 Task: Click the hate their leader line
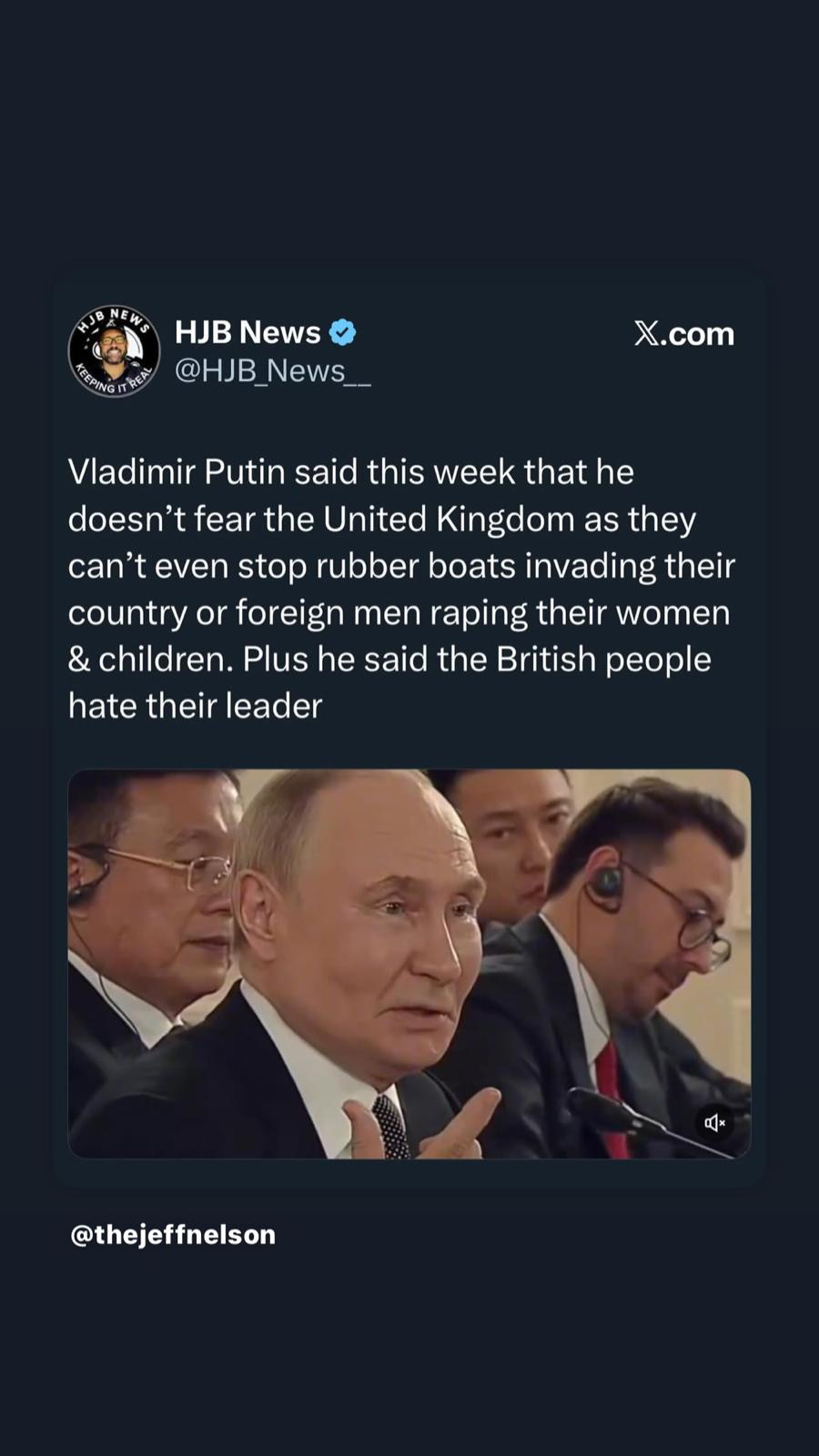(x=196, y=706)
